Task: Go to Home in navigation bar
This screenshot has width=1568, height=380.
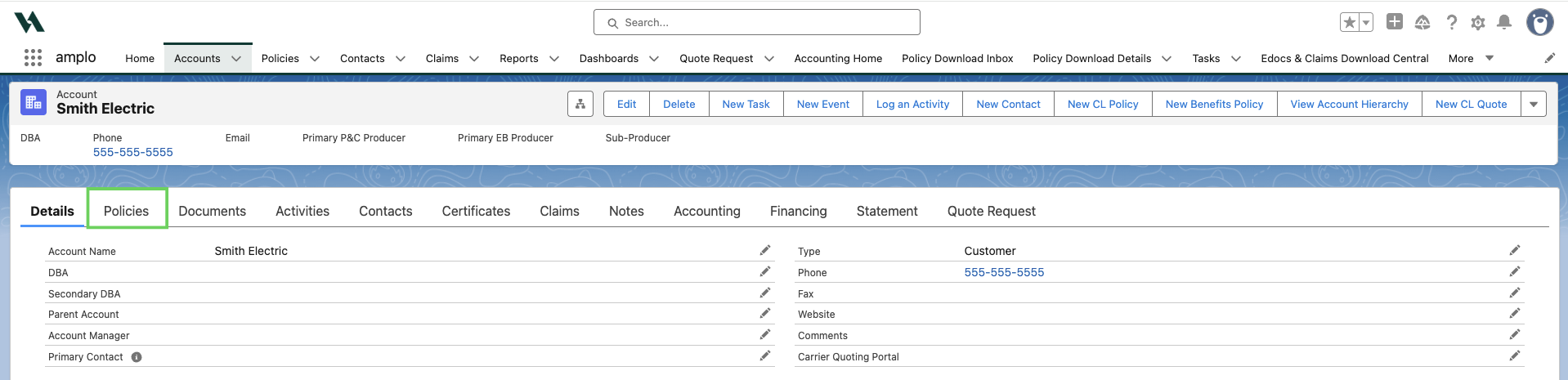Action: pos(140,58)
